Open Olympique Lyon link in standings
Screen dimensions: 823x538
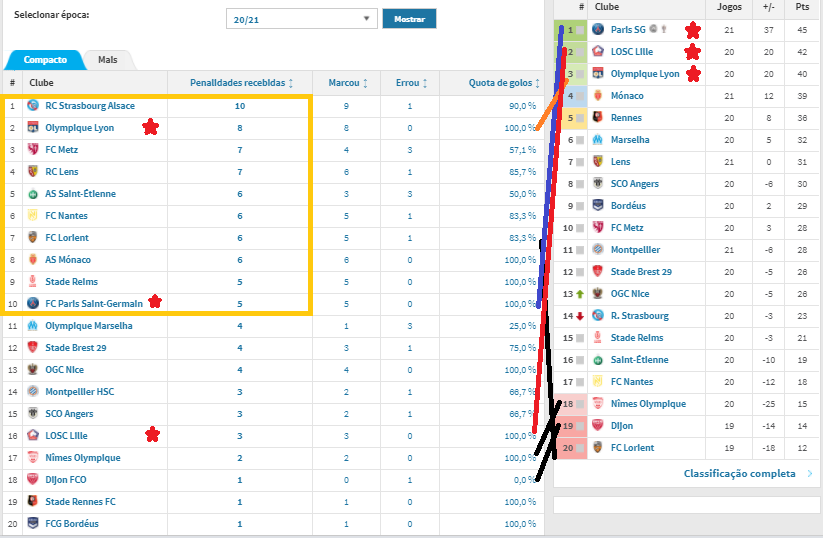[645, 73]
